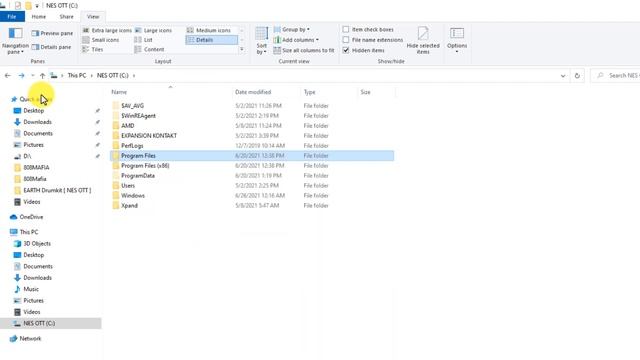Select the Details layout
The width and height of the screenshot is (640, 360).
coord(211,40)
